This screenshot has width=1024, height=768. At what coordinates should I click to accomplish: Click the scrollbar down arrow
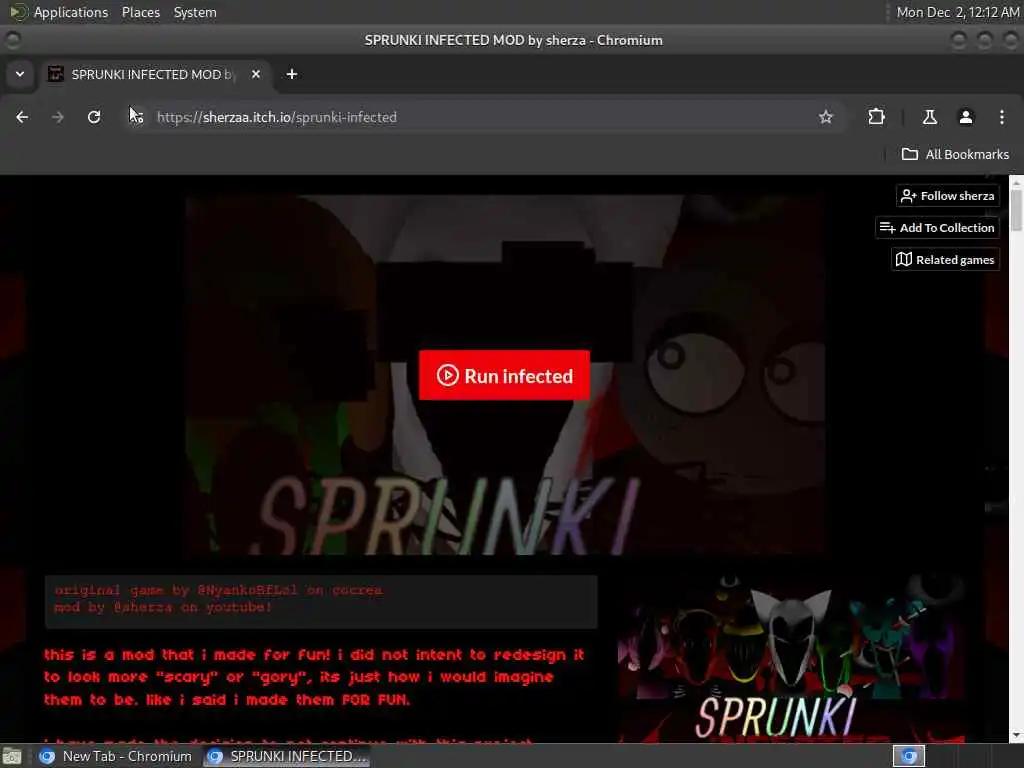tap(1016, 736)
